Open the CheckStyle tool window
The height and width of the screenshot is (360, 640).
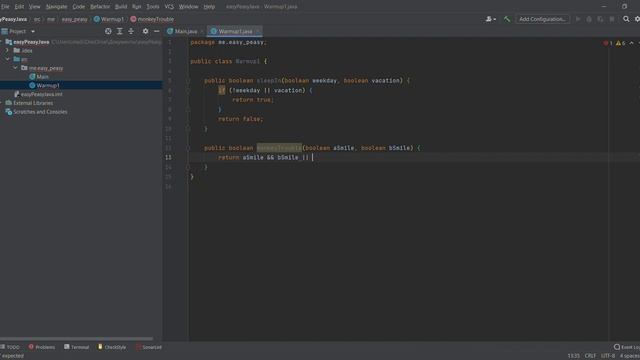[x=112, y=347]
